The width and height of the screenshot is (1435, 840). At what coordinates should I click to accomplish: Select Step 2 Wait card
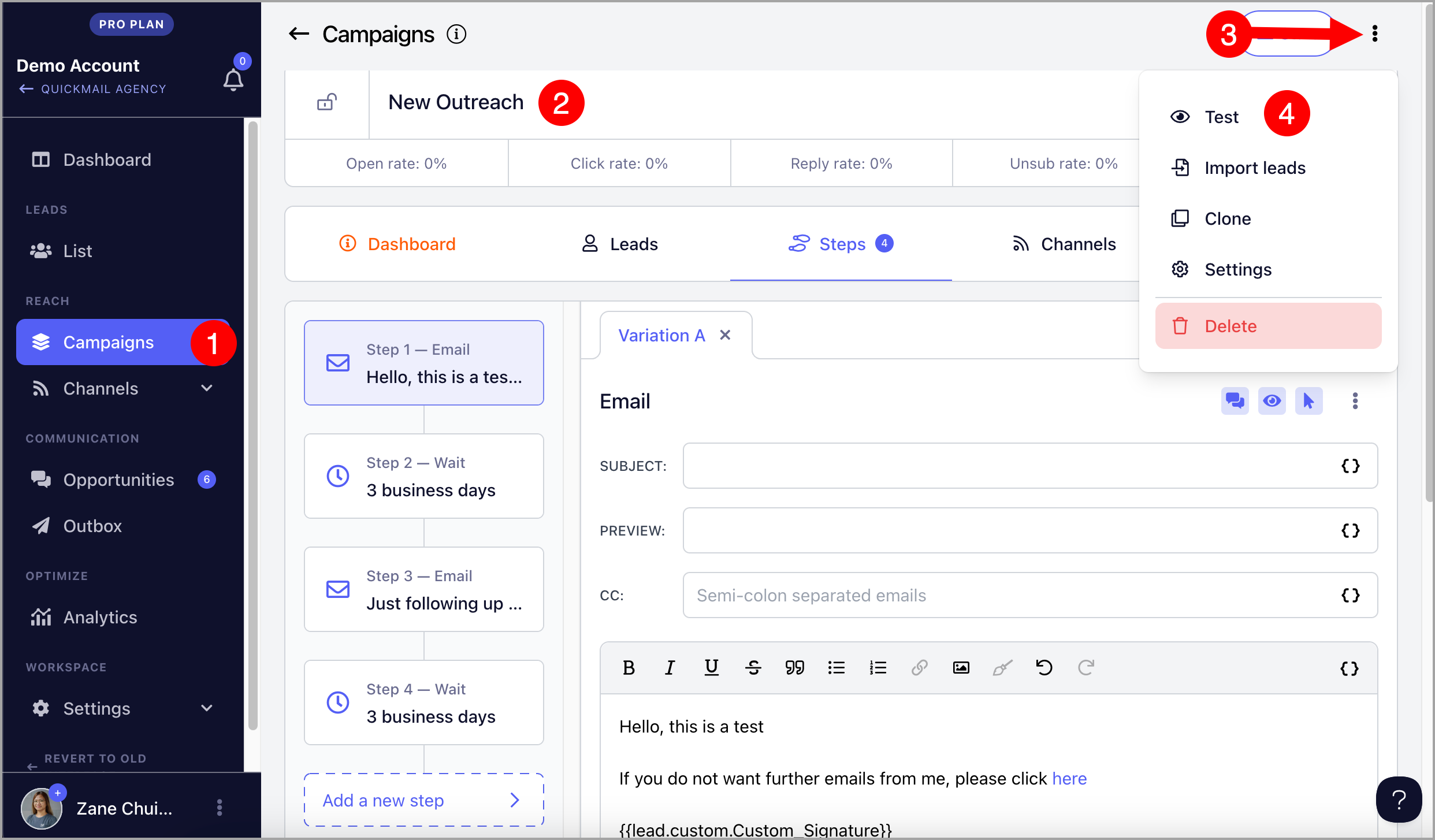pyautogui.click(x=424, y=476)
